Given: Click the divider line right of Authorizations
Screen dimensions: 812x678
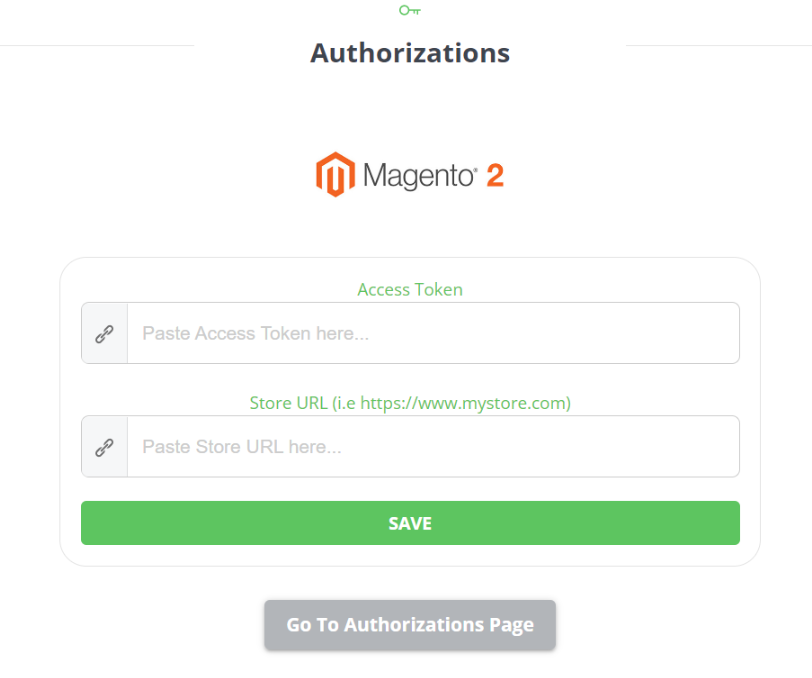Looking at the screenshot, I should coord(719,45).
